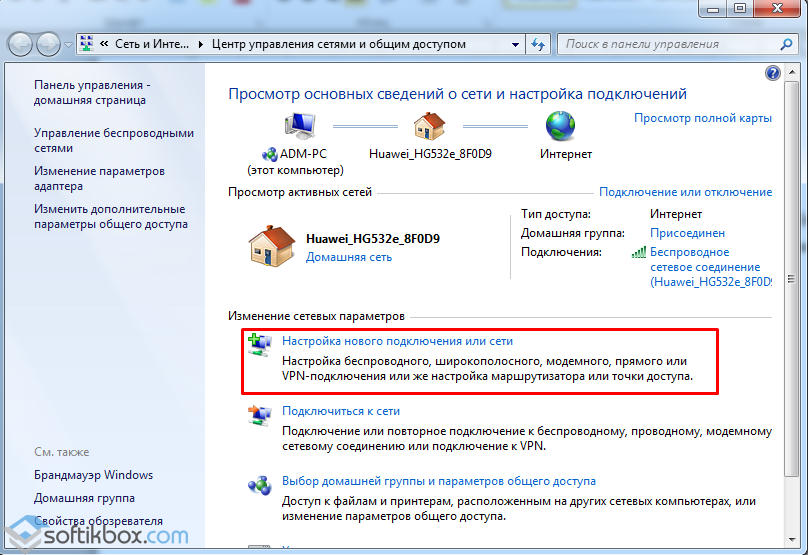Click the refresh button beside address bar
Image resolution: width=808 pixels, height=555 pixels.
tap(538, 44)
